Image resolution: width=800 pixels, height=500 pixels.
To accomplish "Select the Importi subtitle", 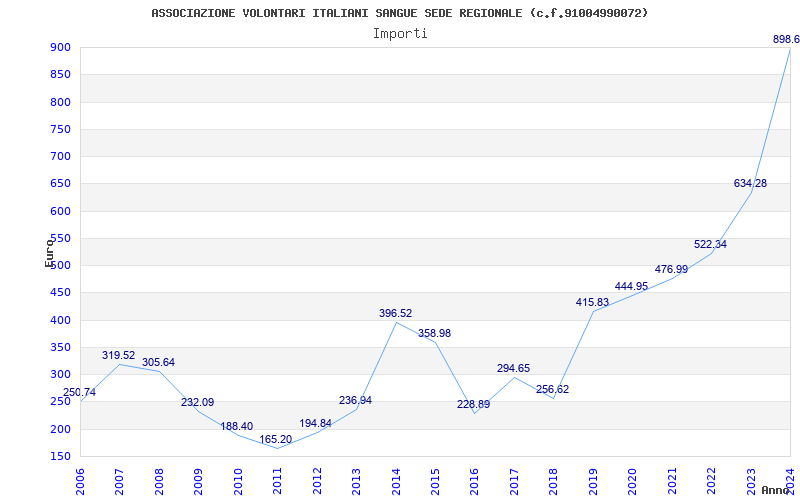I will 400,34.
